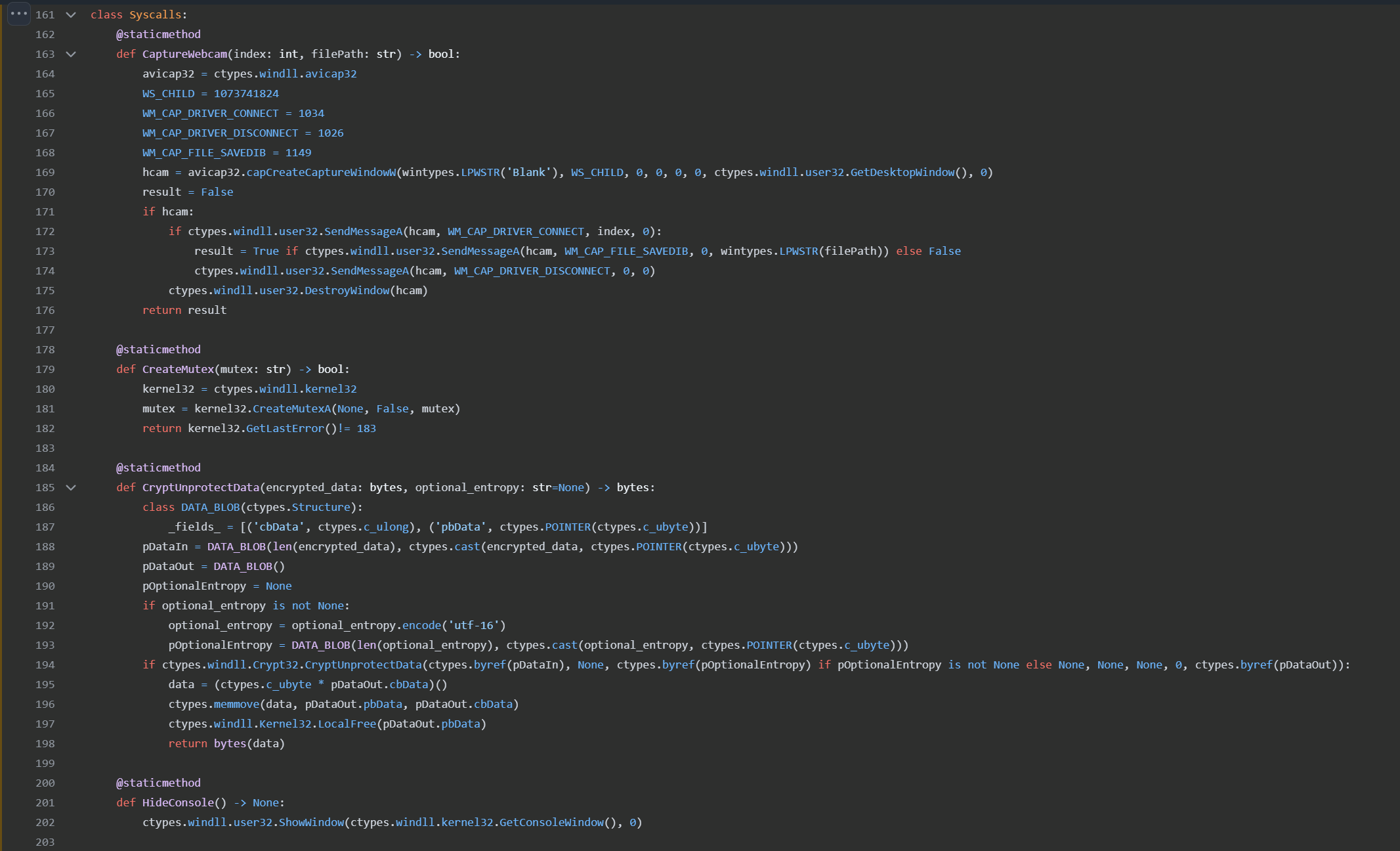This screenshot has height=851, width=1400.
Task: Select line number 201 beside HideConsole
Action: coord(45,802)
